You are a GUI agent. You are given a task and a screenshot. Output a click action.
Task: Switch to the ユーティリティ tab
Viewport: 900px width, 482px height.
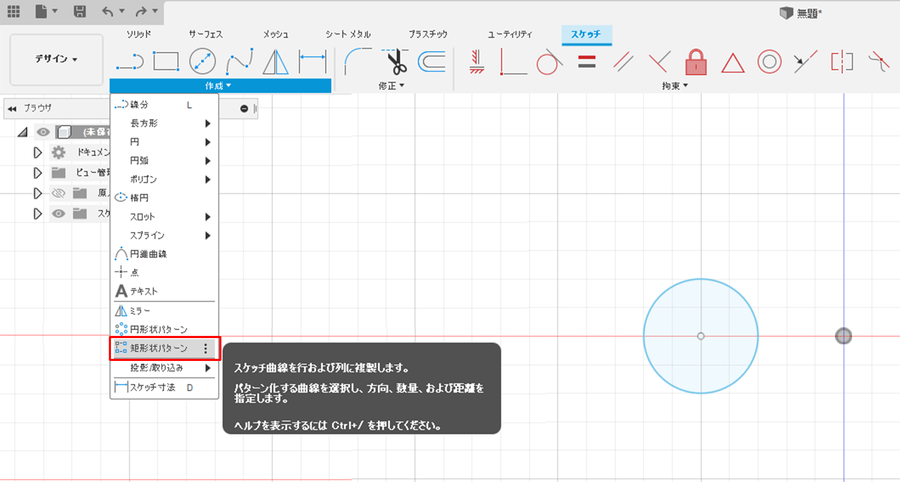(x=510, y=34)
